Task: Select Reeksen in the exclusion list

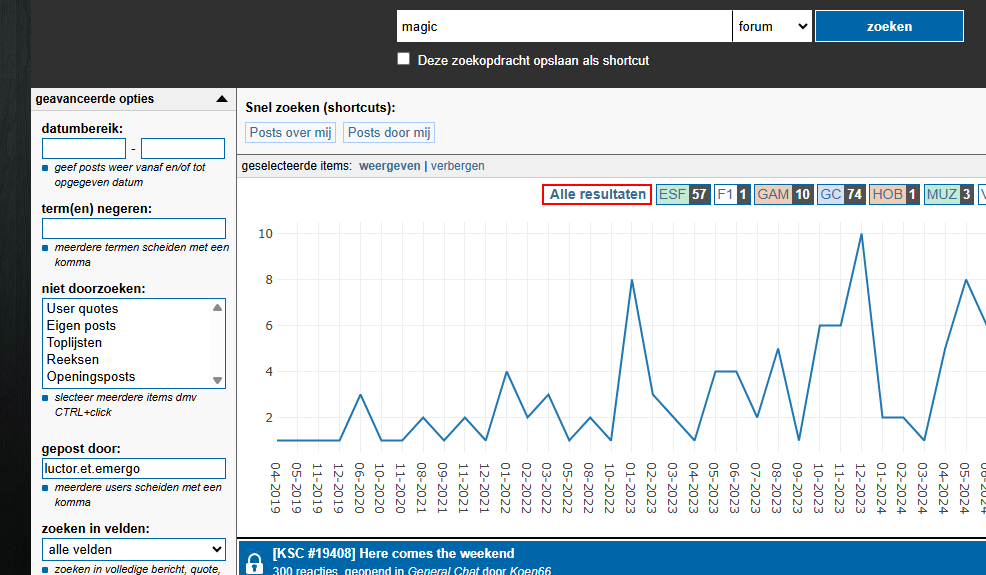Action: pos(72,359)
